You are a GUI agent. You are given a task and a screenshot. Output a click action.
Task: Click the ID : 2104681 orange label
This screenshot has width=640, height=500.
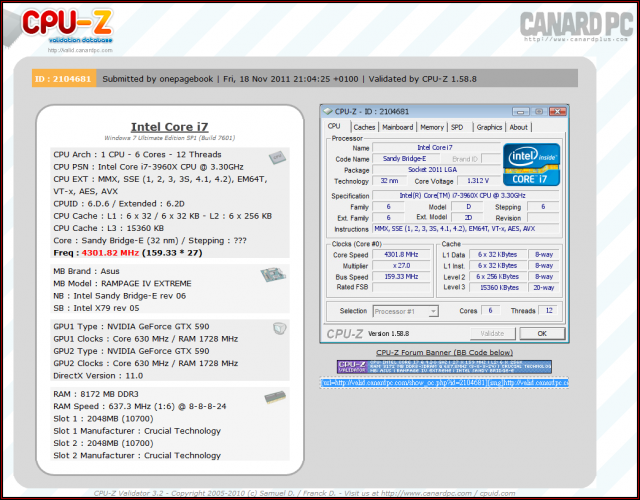pos(64,79)
